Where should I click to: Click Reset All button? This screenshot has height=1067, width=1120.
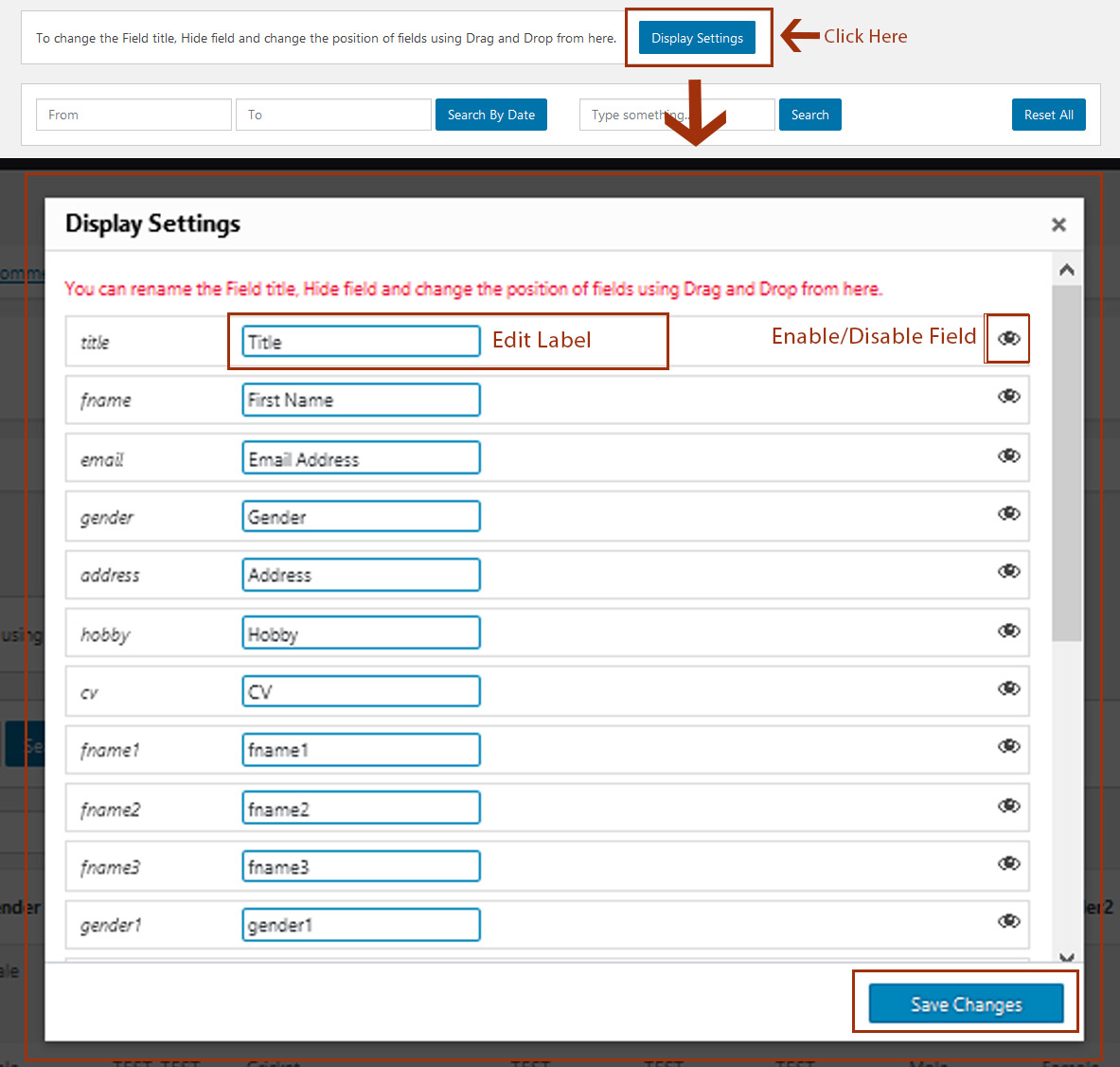click(x=1049, y=115)
